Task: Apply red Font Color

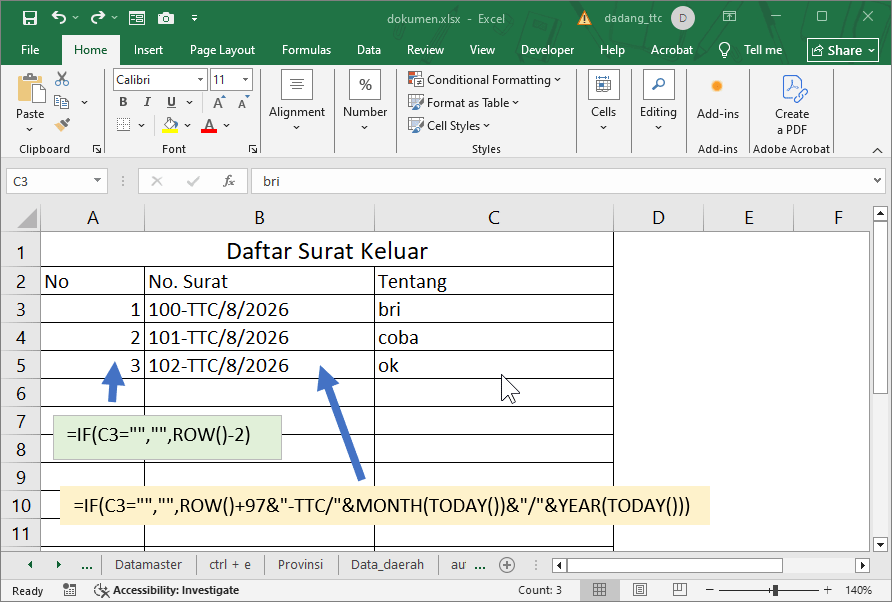Action: [209, 125]
